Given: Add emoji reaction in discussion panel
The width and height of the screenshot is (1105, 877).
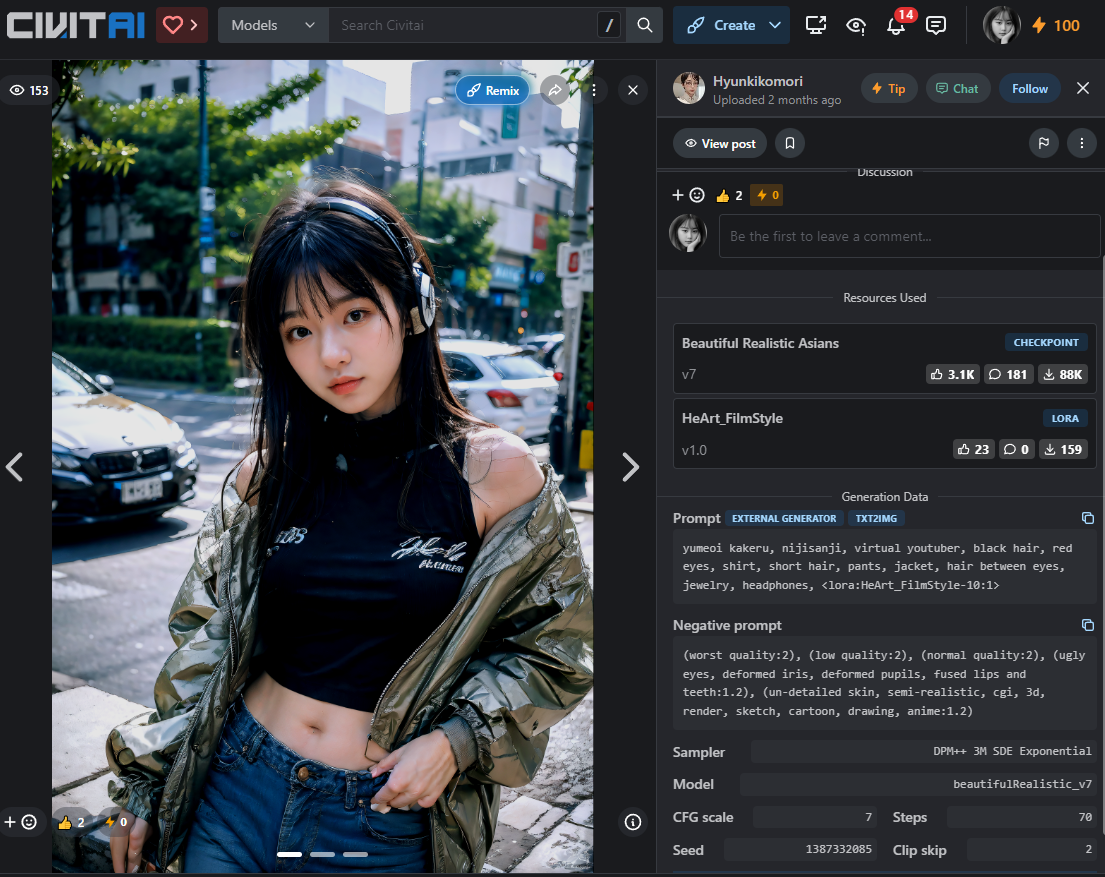Looking at the screenshot, I should pos(689,195).
